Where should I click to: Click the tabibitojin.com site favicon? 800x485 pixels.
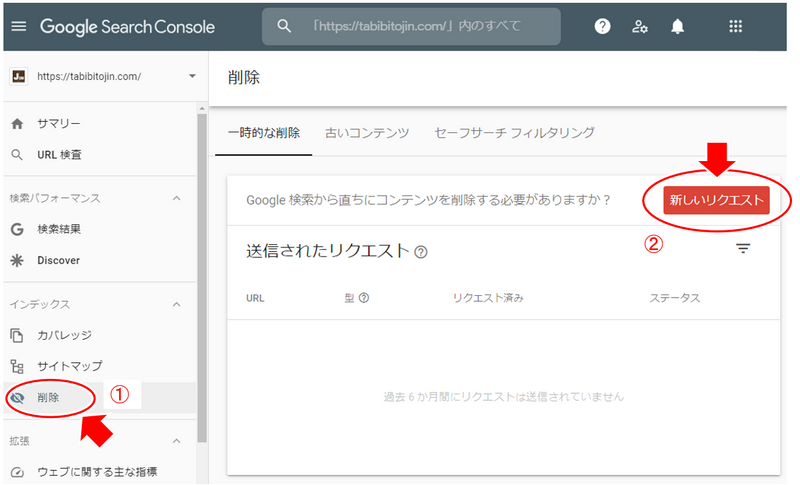tap(19, 76)
